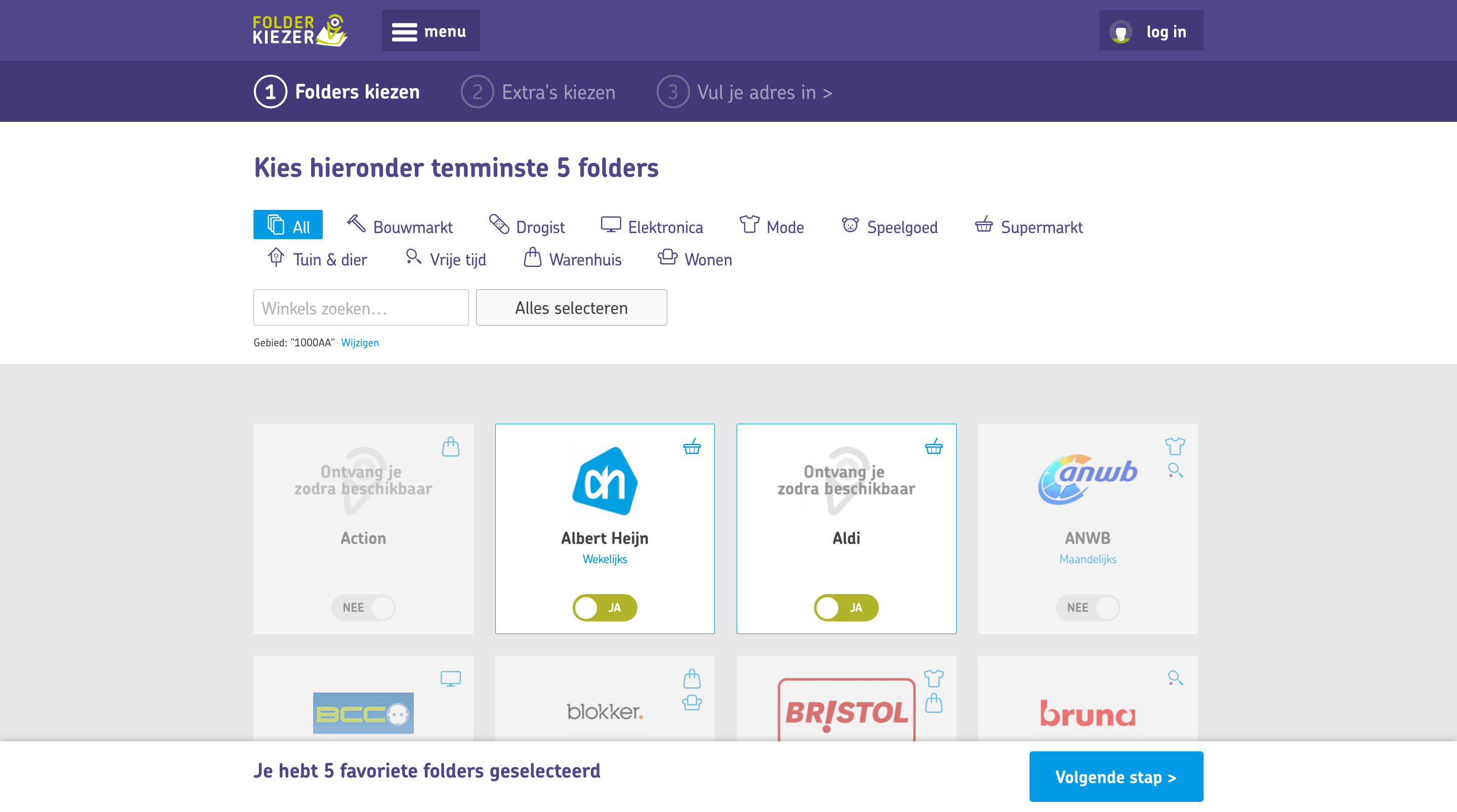Click the BCC logo
Viewport: 1457px width, 812px height.
pyautogui.click(x=363, y=712)
